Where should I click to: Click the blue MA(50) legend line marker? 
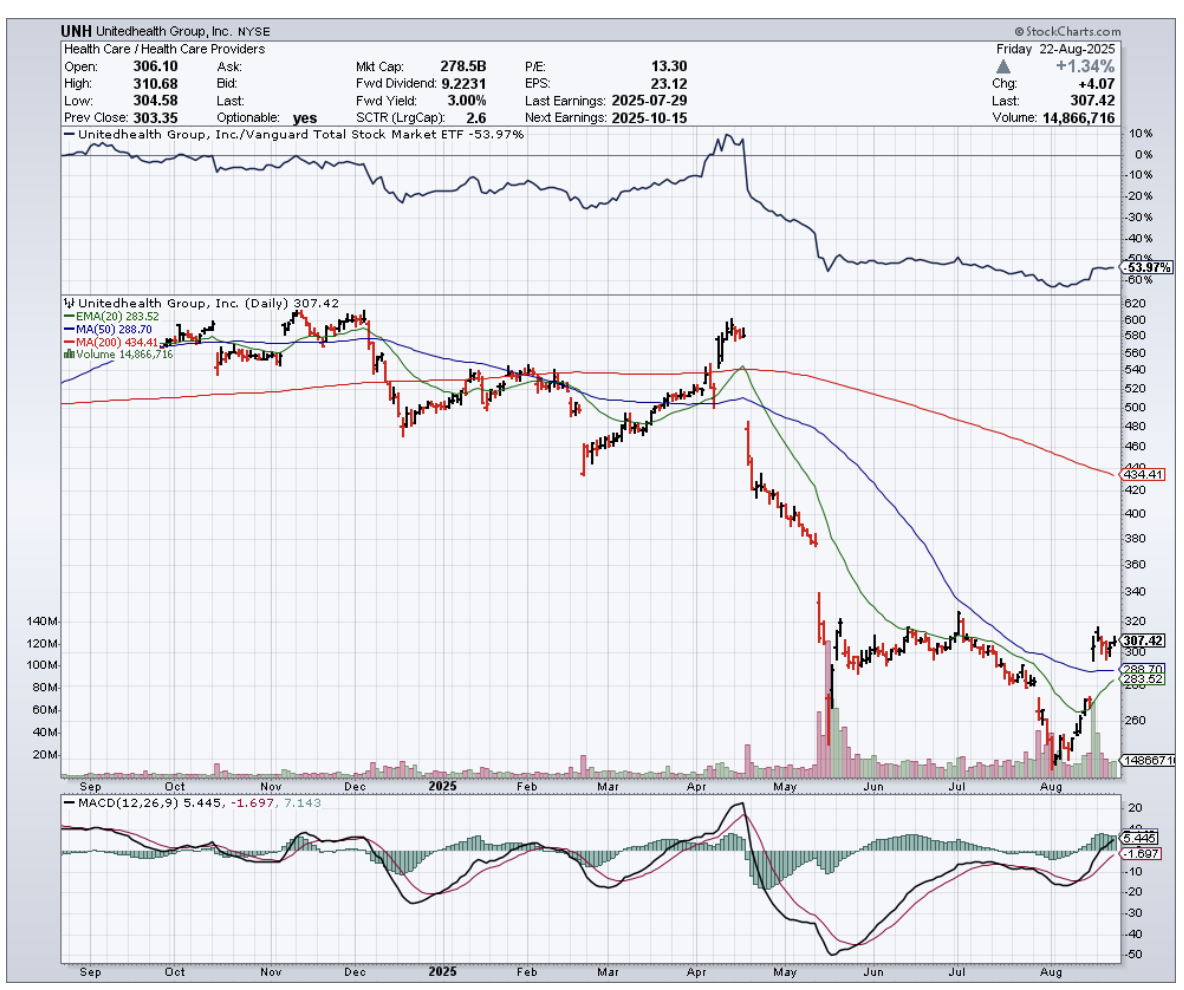tap(68, 328)
